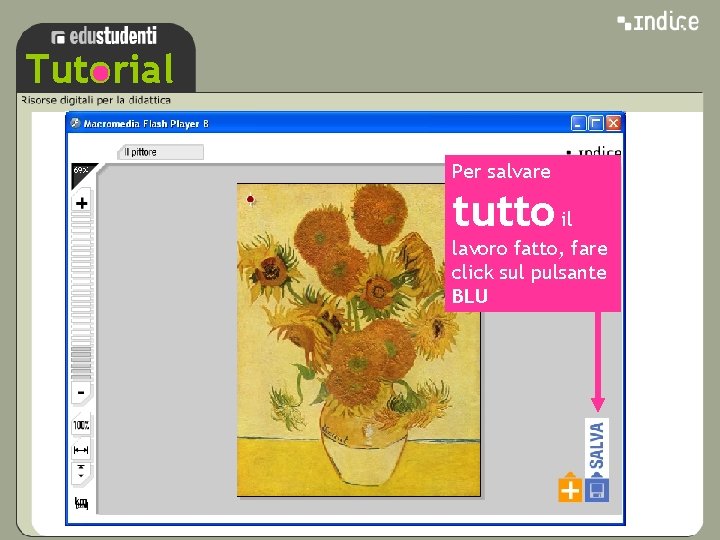This screenshot has width=720, height=540.
Task: Open the indice link at top right
Action: pos(658,22)
